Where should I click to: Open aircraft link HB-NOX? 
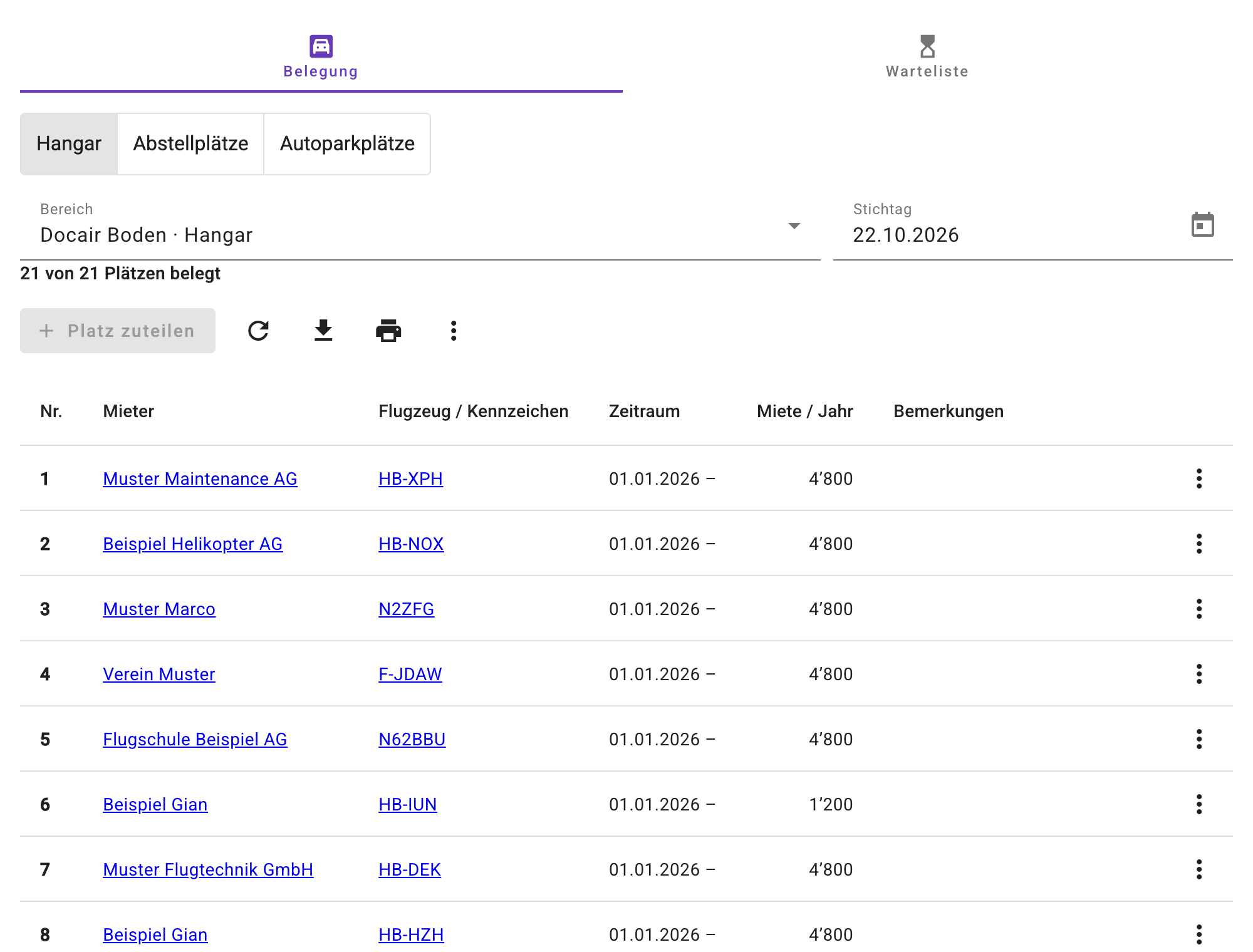[411, 544]
